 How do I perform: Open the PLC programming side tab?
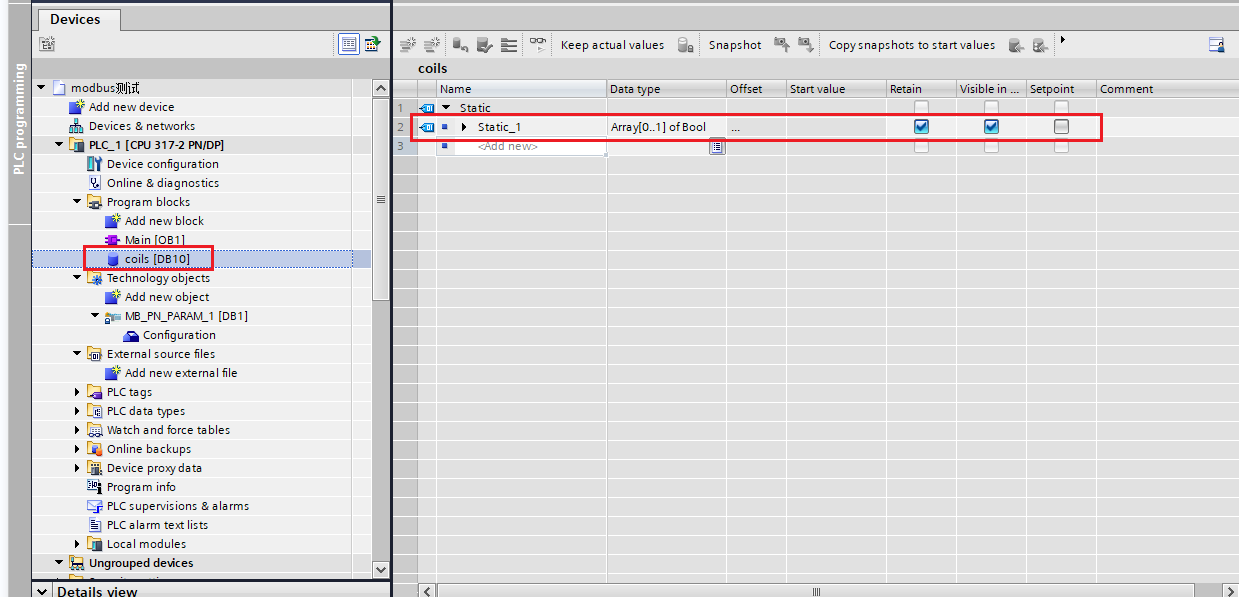tap(18, 120)
